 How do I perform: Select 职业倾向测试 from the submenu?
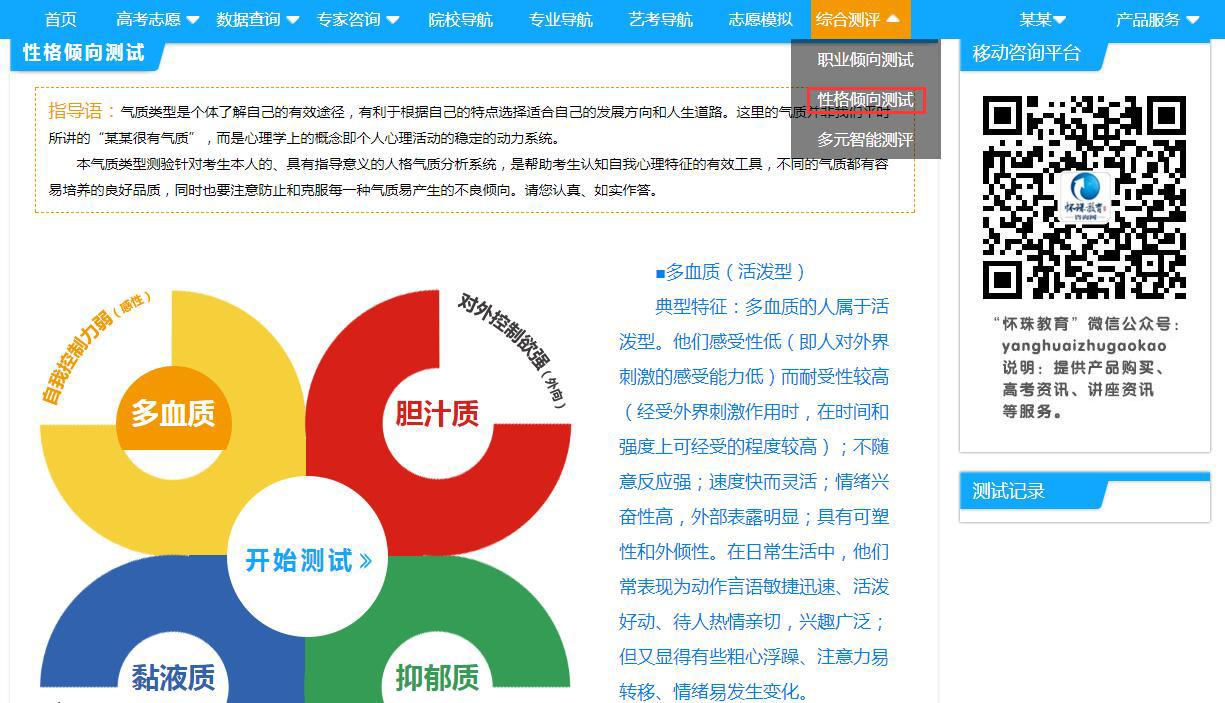[865, 60]
